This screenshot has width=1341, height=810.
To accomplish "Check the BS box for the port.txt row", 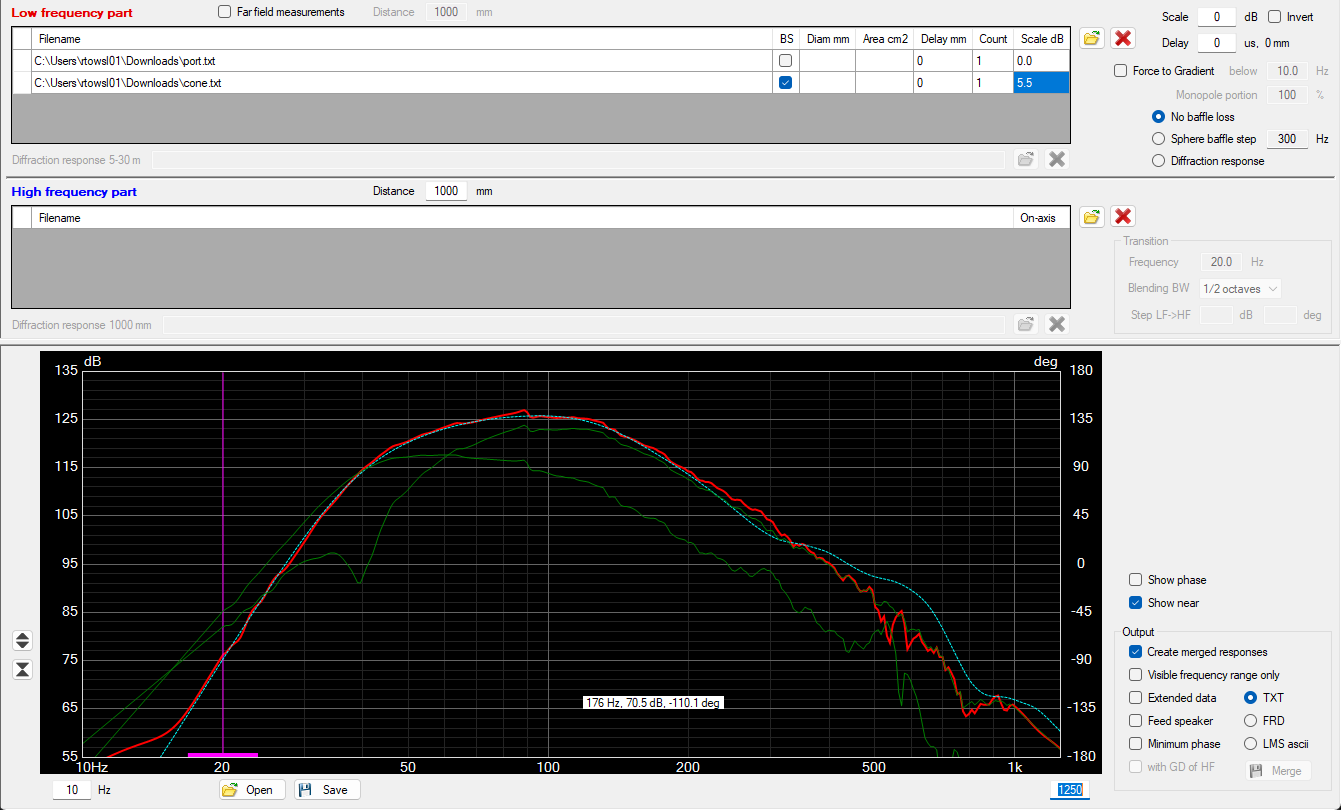I will point(785,61).
